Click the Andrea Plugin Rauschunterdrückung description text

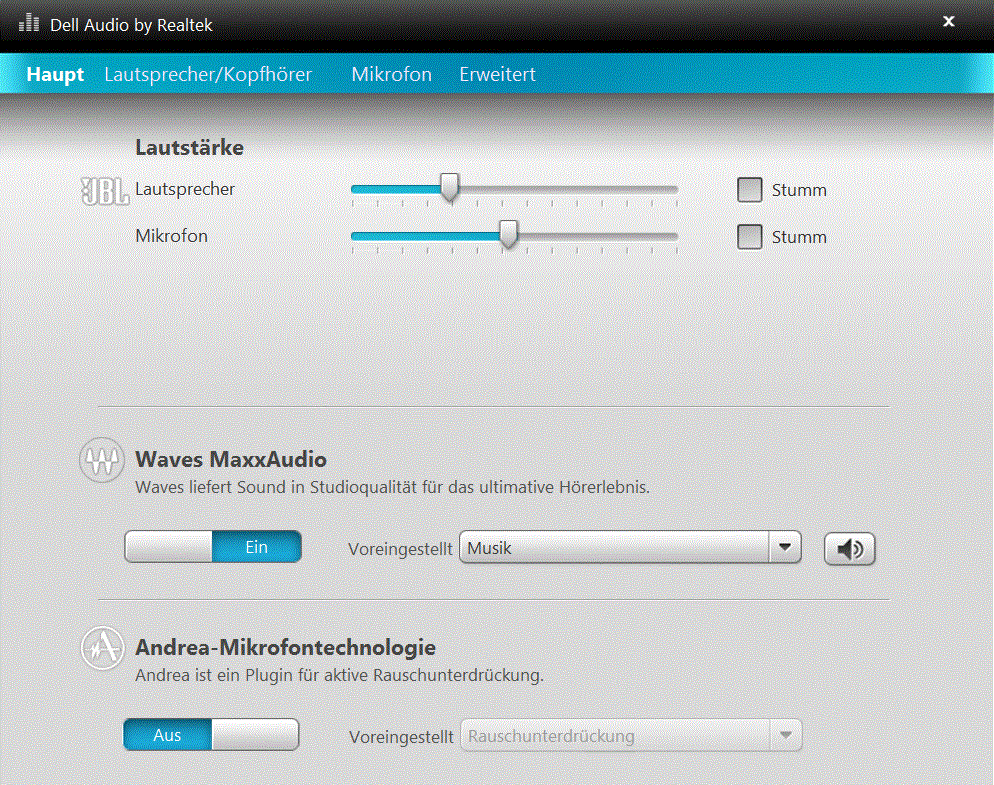pos(339,675)
